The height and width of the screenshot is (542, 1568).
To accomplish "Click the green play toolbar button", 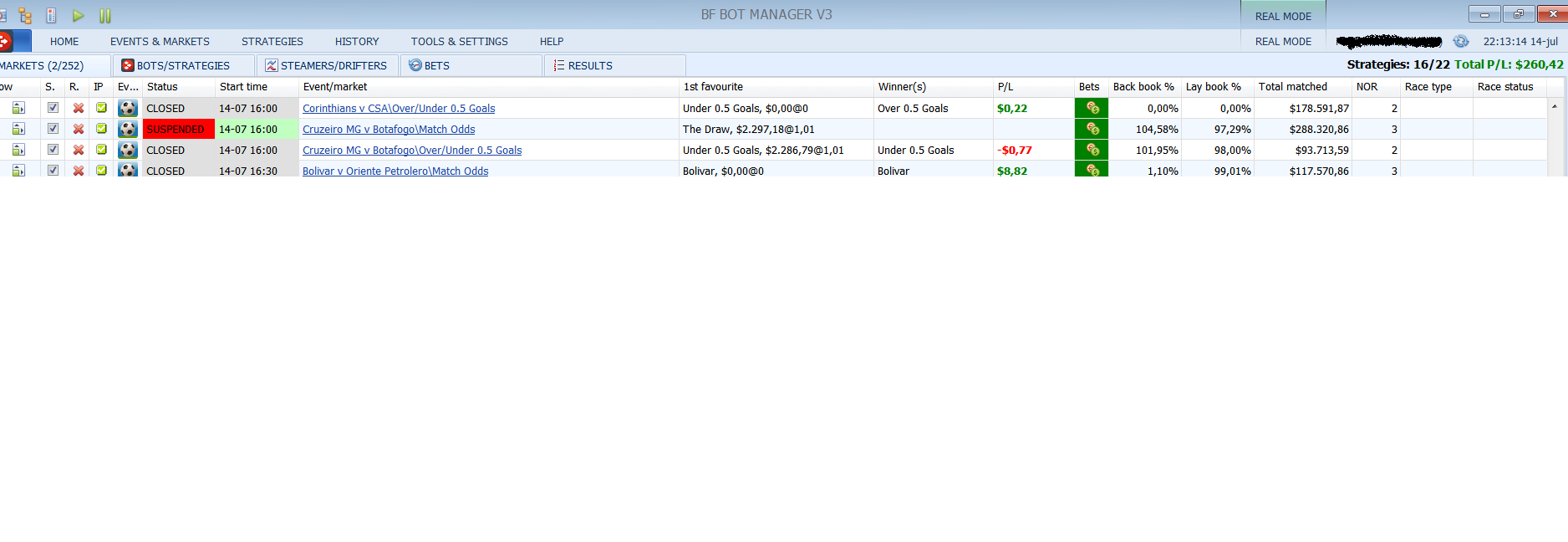I will [x=78, y=16].
